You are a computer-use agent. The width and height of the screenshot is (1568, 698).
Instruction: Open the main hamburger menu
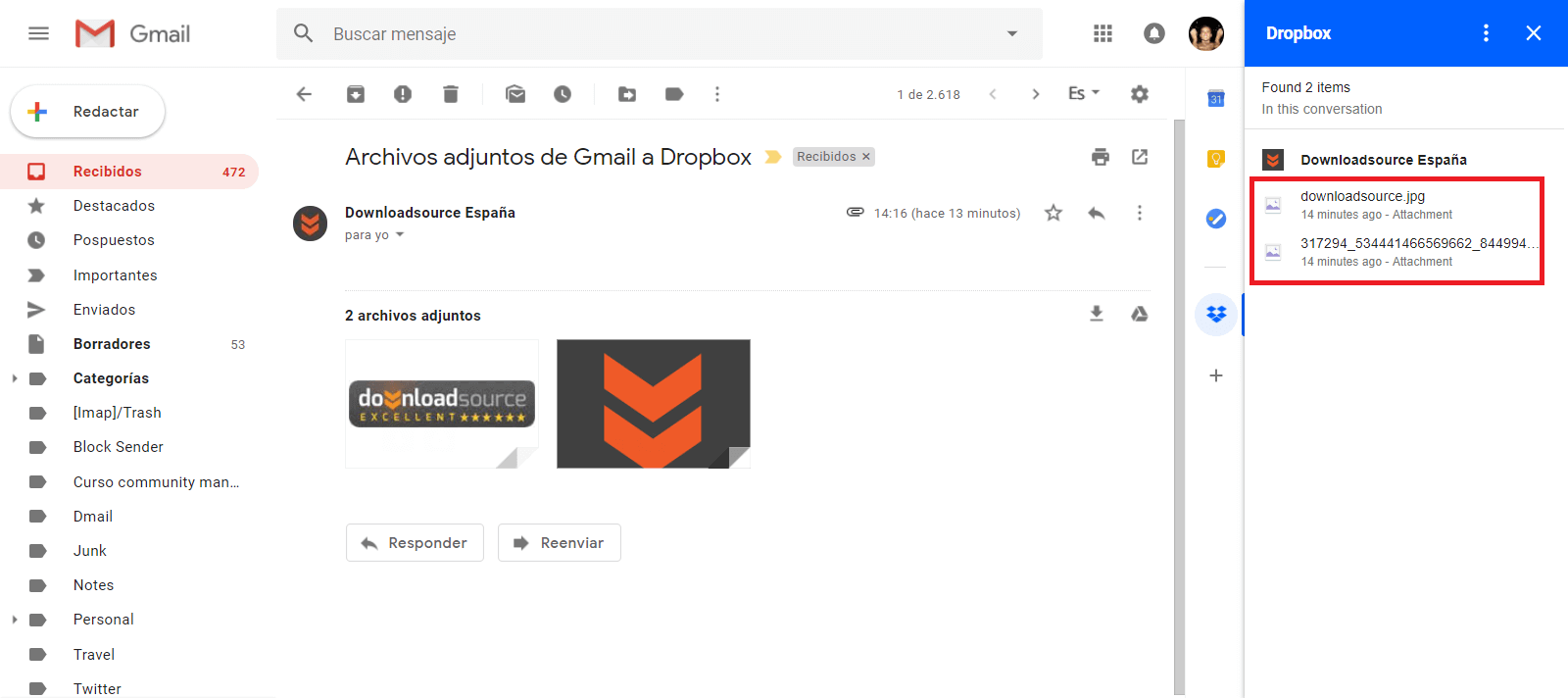coord(38,33)
